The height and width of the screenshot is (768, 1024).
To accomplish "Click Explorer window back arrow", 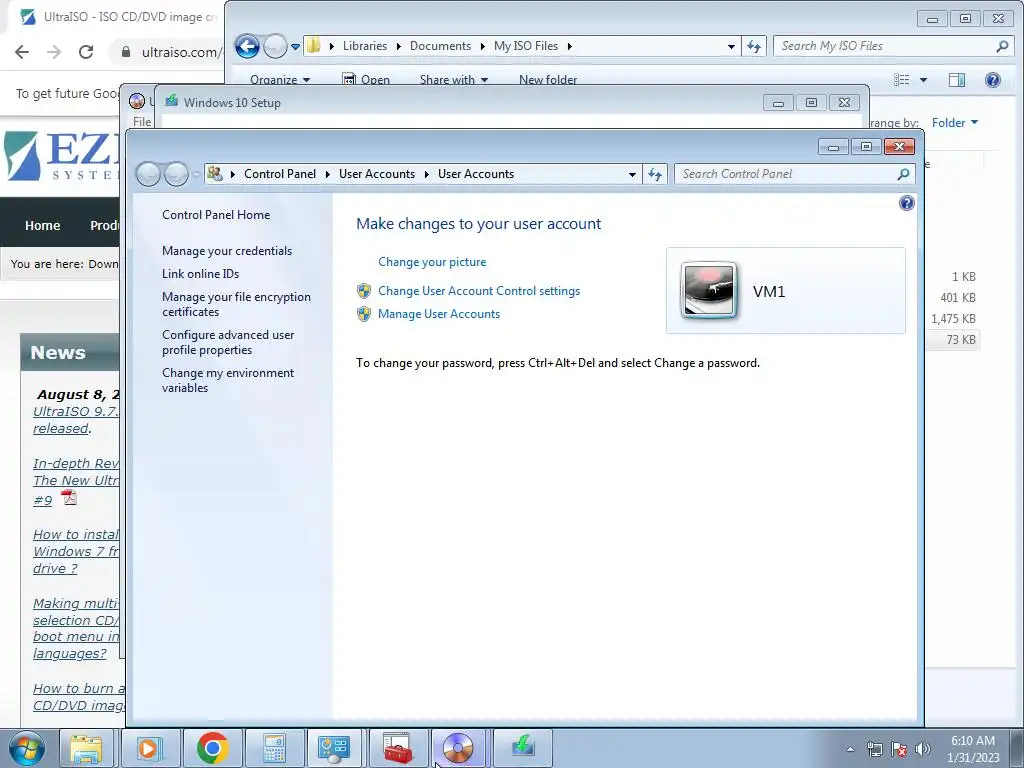I will click(248, 46).
